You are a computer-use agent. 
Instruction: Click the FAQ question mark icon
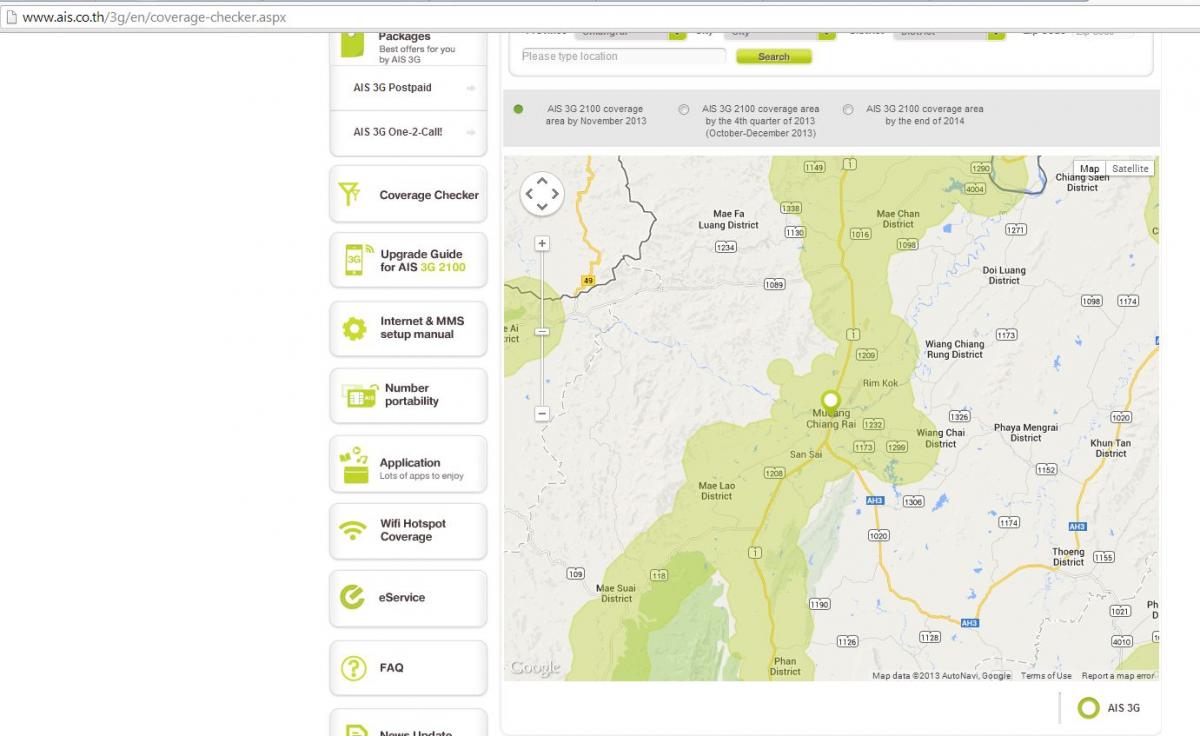(x=353, y=668)
